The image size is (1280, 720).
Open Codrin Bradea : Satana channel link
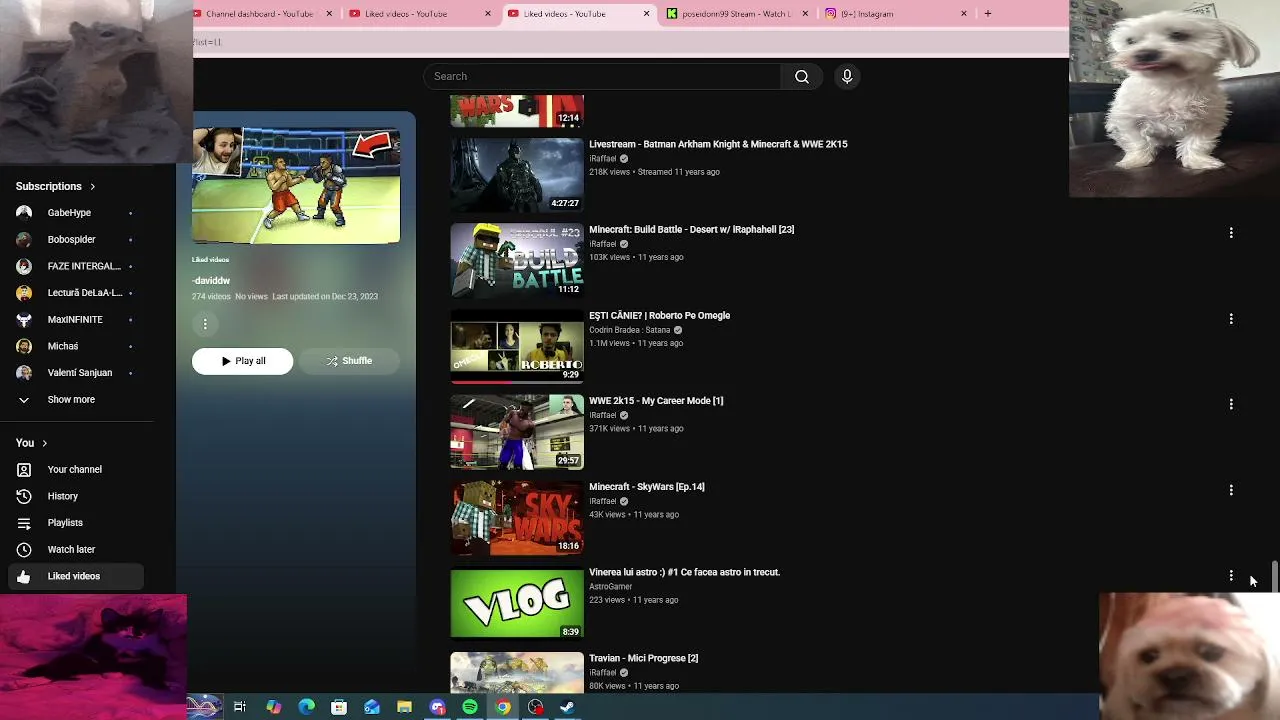[x=629, y=330]
